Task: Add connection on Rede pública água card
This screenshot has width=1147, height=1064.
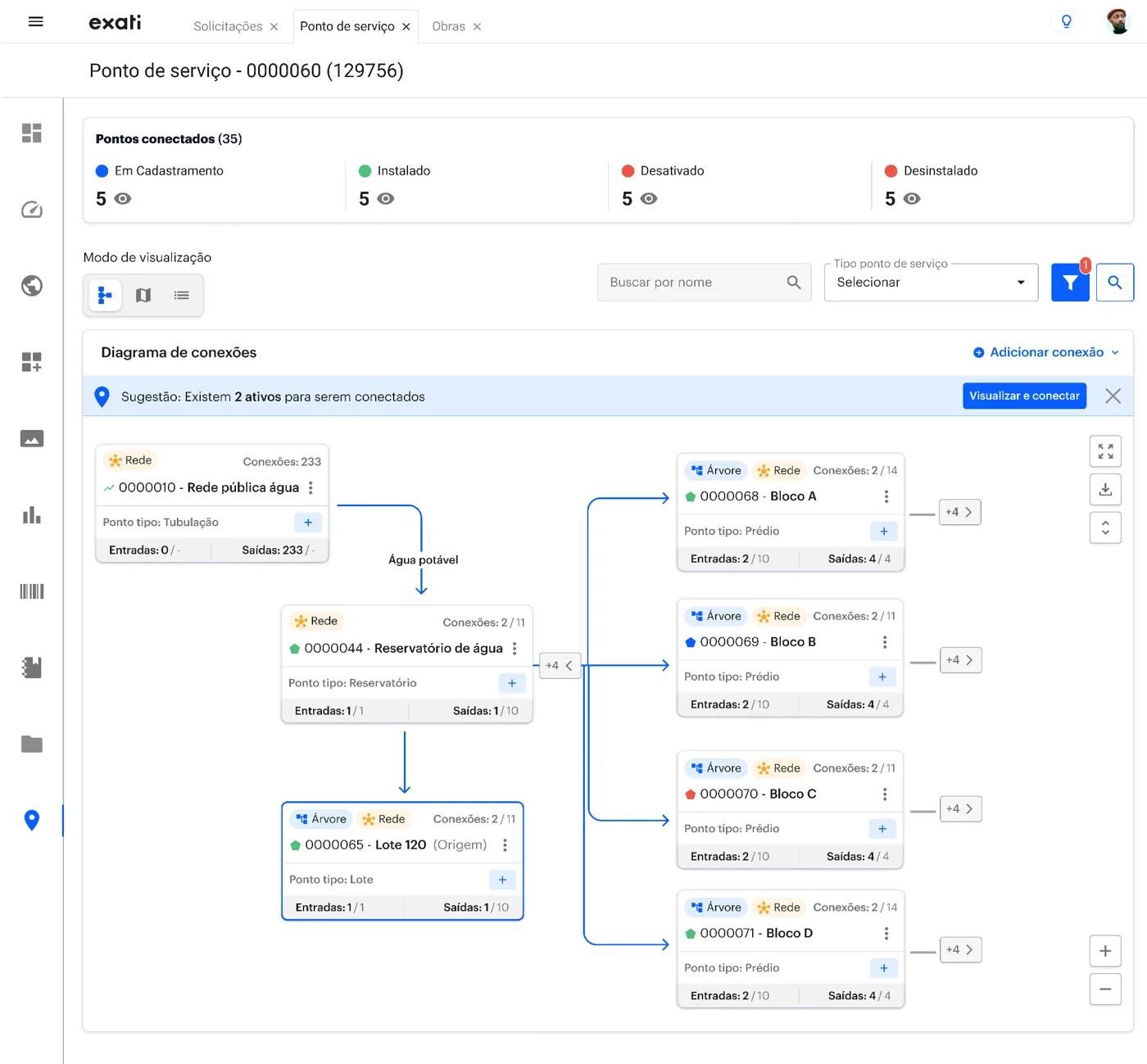Action: pyautogui.click(x=308, y=523)
